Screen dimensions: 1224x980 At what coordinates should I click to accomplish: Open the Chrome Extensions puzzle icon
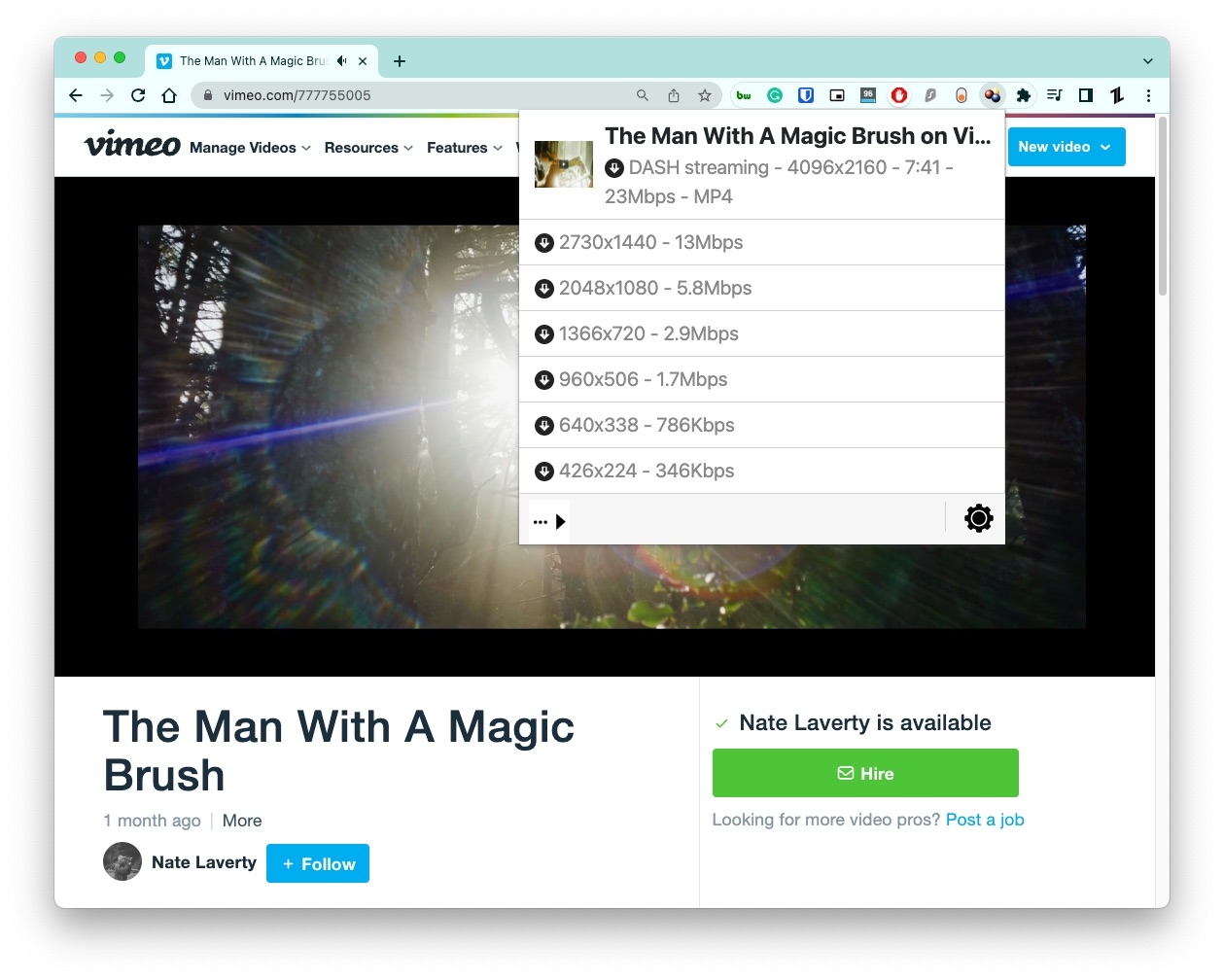[x=1023, y=95]
